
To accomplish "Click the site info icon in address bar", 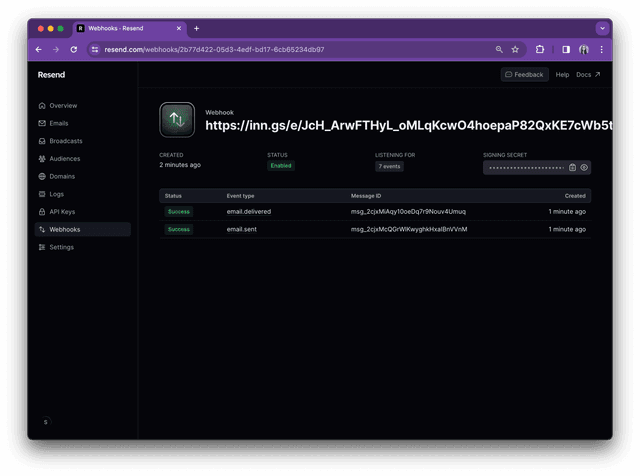I will pyautogui.click(x=95, y=49).
